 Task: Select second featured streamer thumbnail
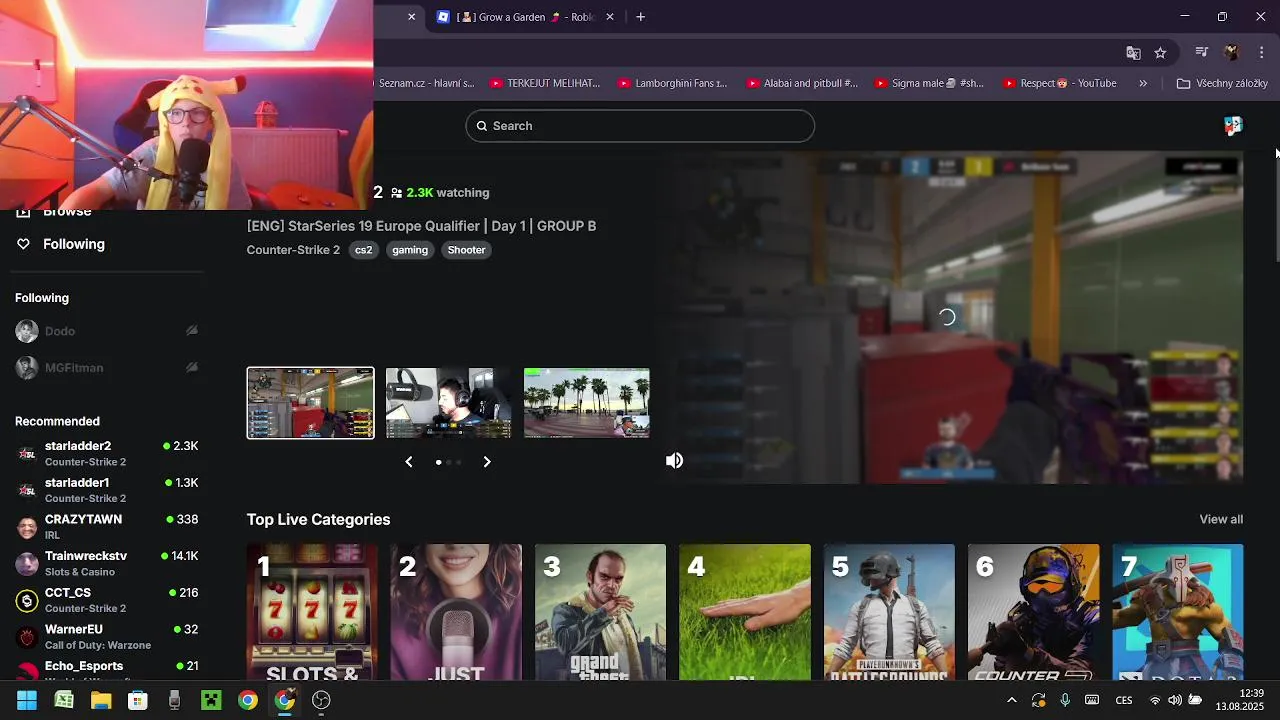(x=448, y=403)
